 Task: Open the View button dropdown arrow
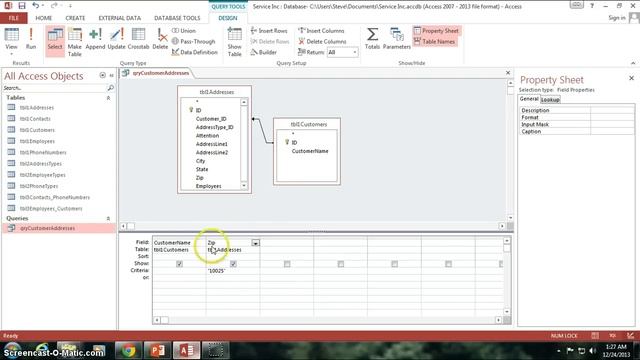point(11,53)
